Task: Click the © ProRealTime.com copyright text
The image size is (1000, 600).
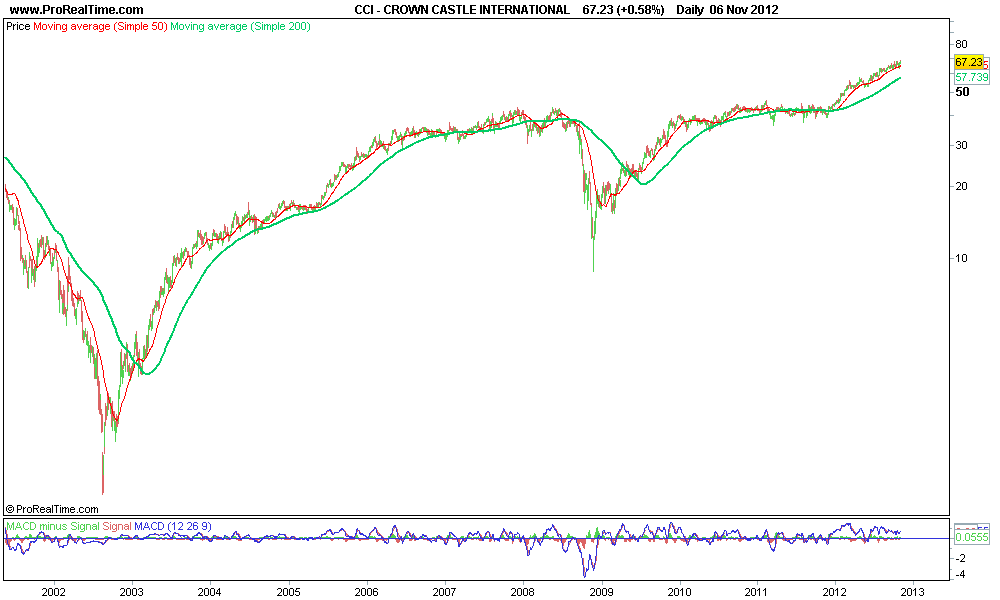Action: pos(52,509)
